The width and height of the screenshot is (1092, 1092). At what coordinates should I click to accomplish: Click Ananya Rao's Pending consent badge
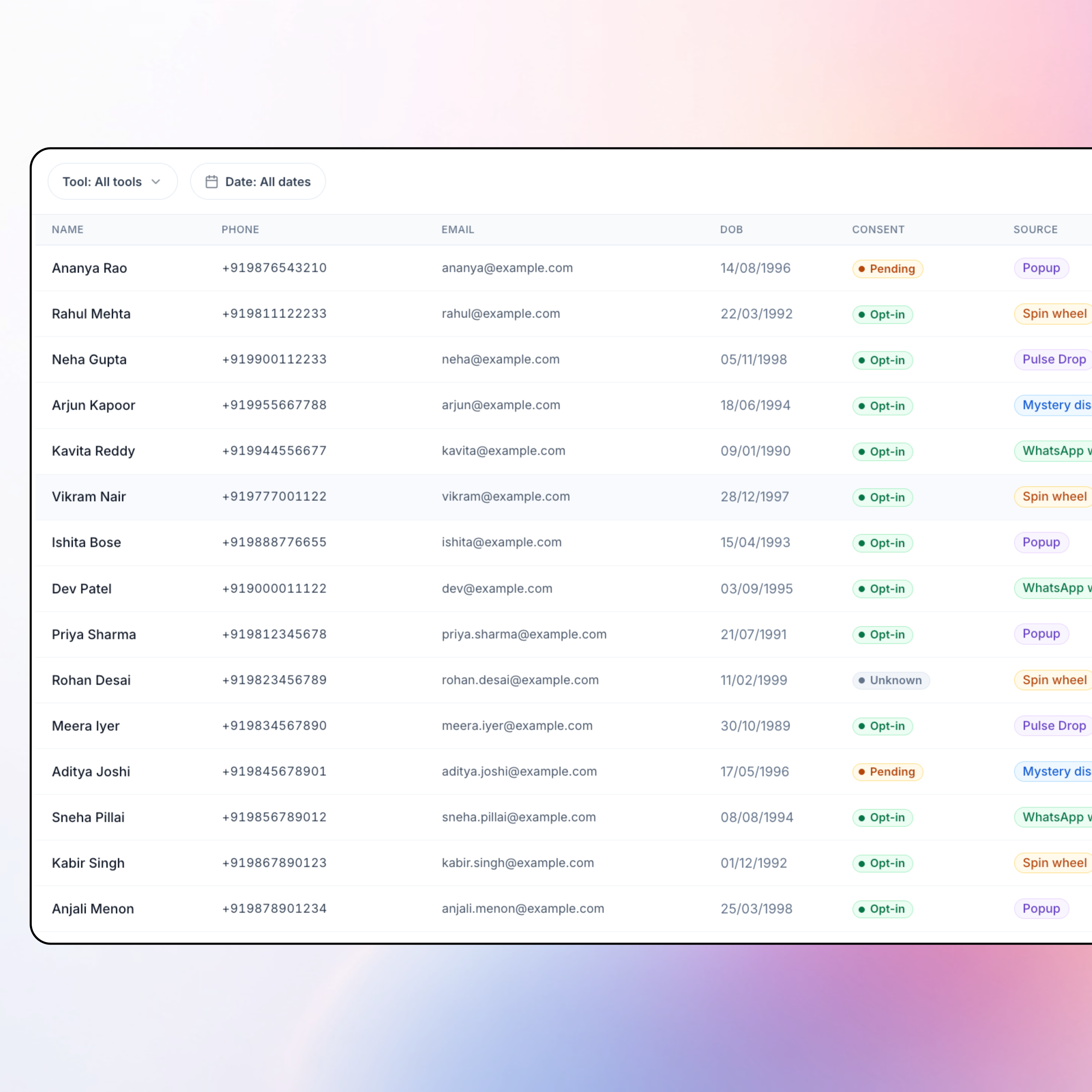pos(887,269)
